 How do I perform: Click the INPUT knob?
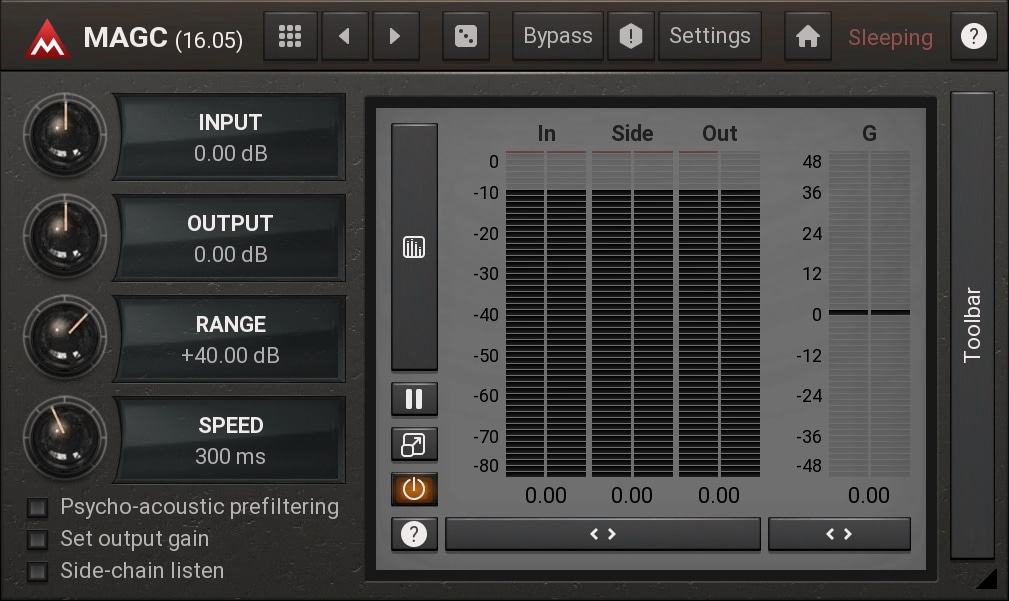pyautogui.click(x=65, y=136)
